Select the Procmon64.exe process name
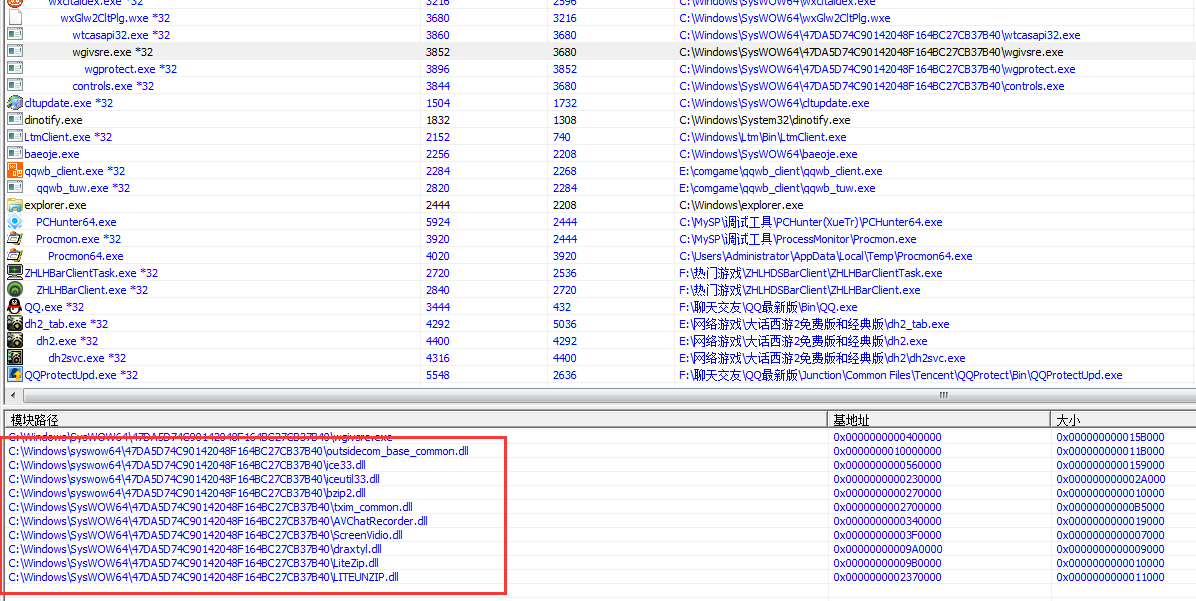The image size is (1196, 601). (x=85, y=256)
